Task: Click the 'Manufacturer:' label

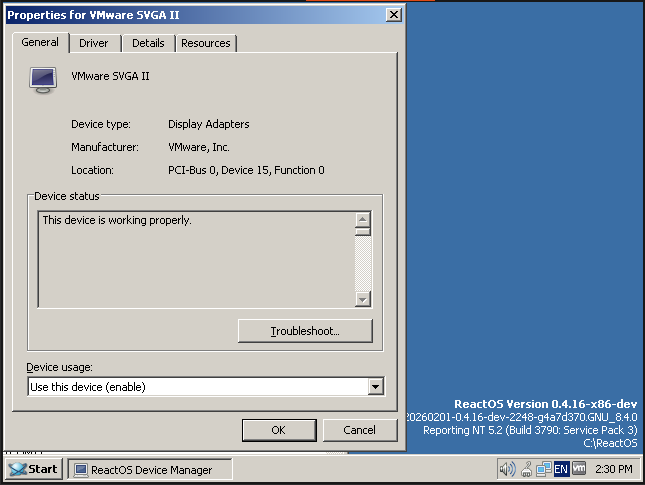Action: (x=105, y=147)
